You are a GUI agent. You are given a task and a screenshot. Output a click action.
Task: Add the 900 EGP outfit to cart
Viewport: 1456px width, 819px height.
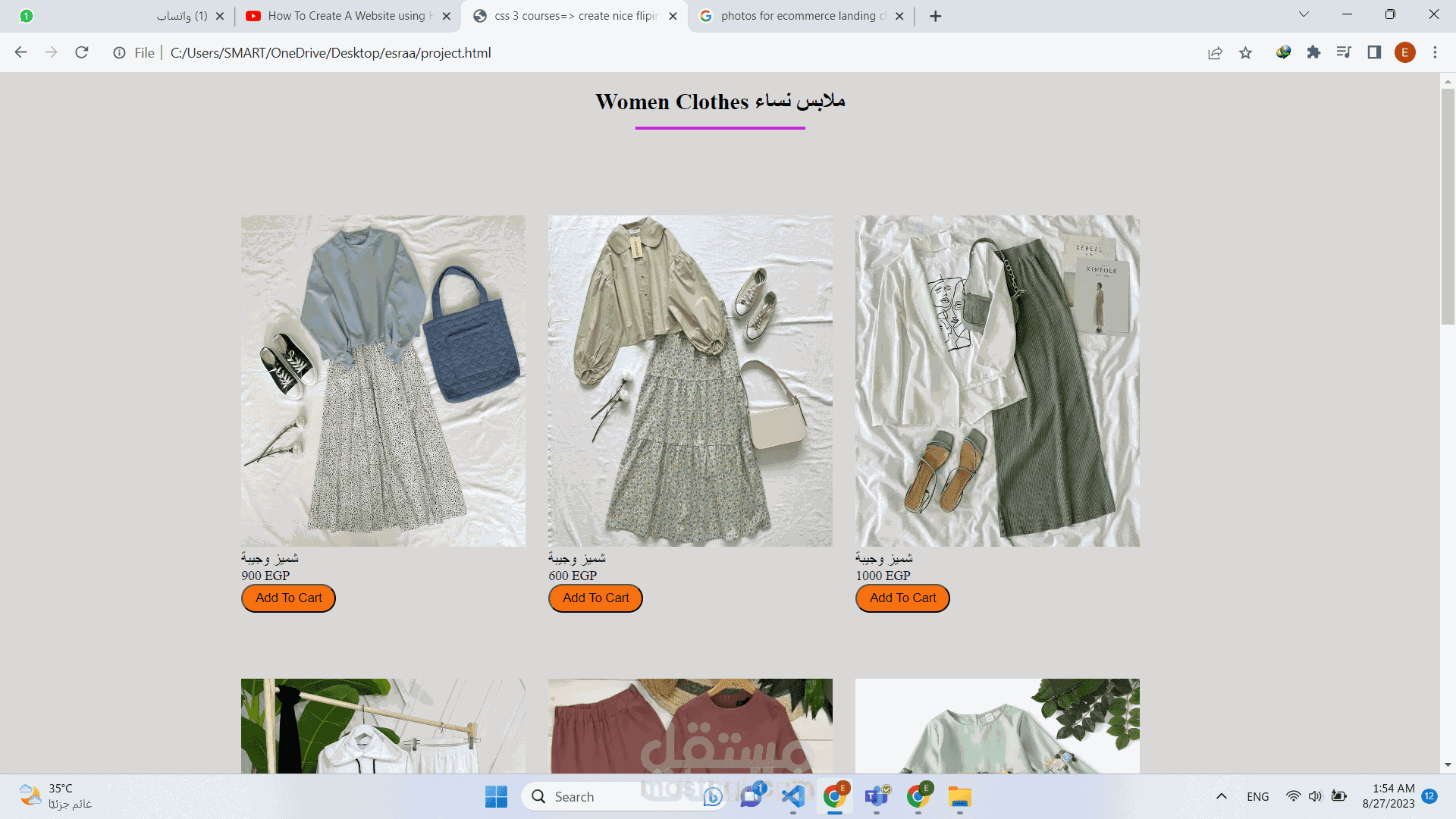point(288,598)
